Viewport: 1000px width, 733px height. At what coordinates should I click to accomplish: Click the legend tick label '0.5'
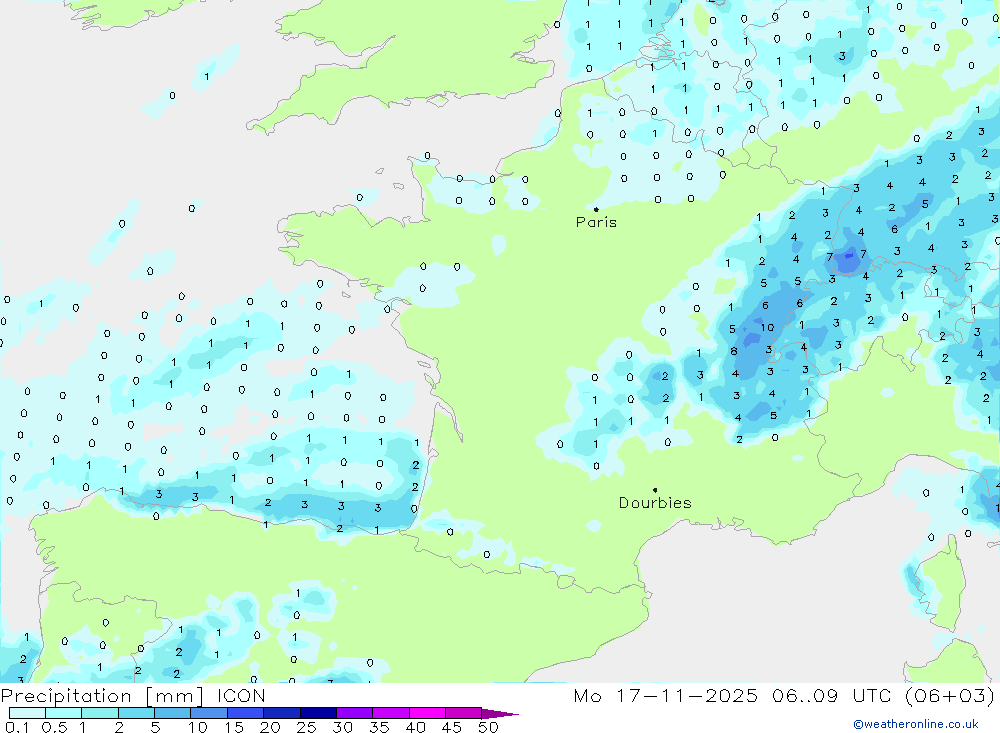(x=54, y=727)
